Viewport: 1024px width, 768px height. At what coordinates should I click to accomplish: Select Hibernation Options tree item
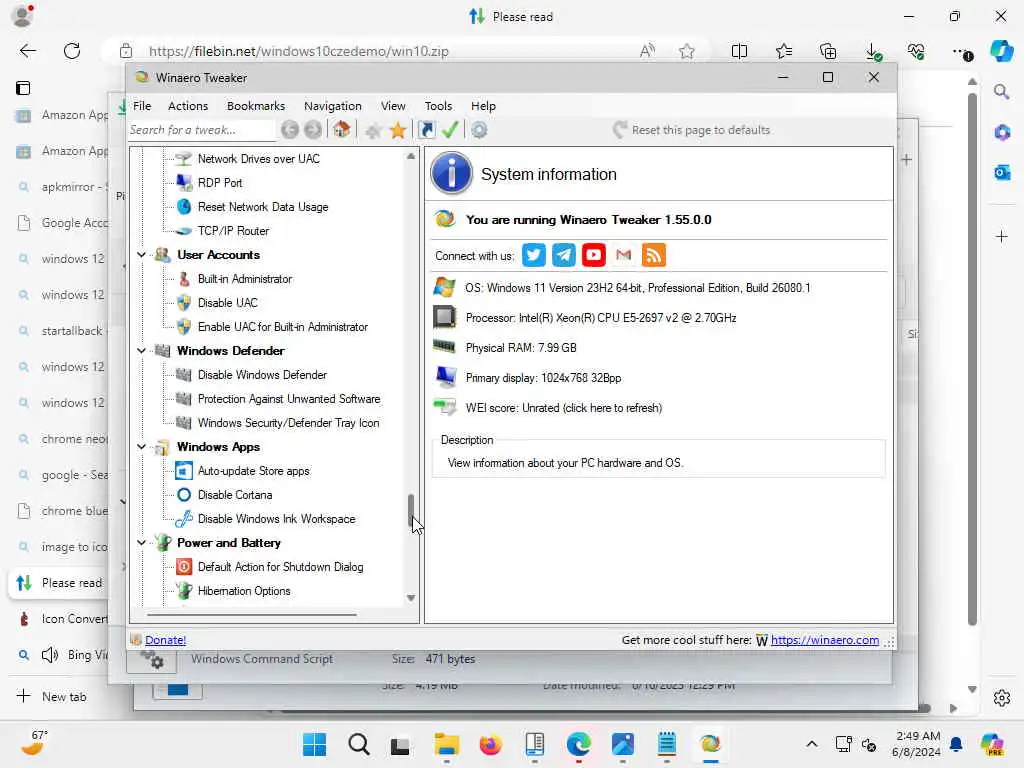point(244,591)
